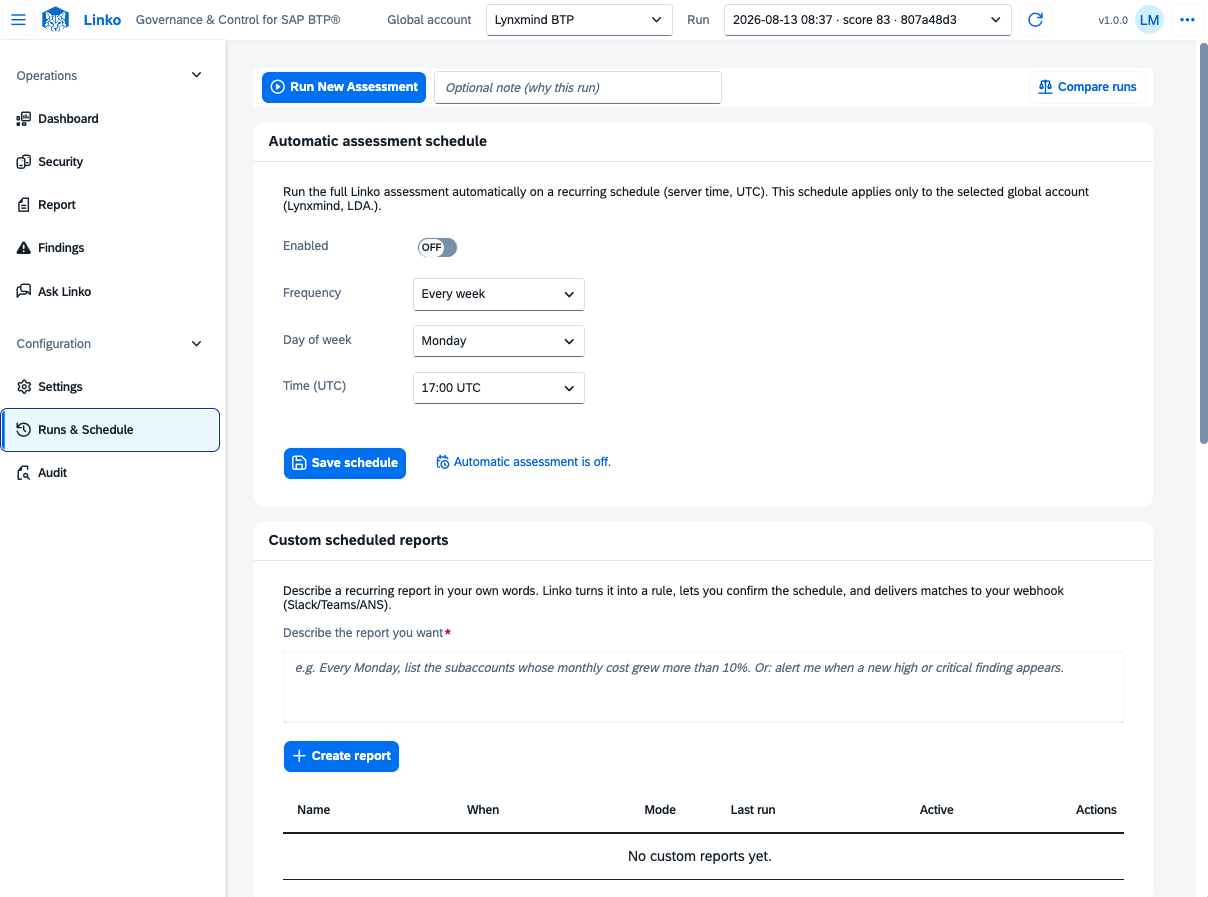Open the Frequency dropdown

[499, 294]
